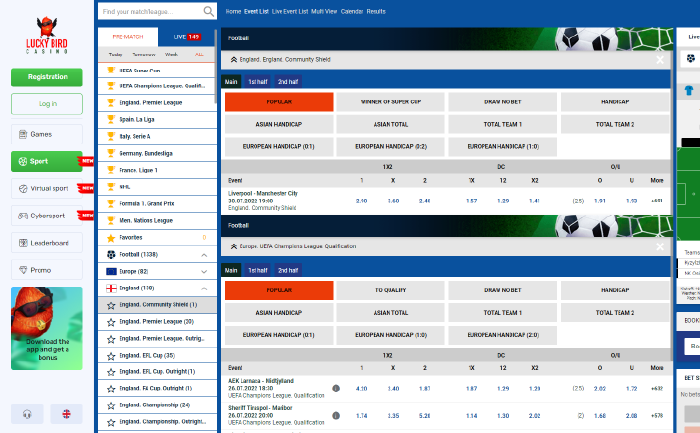Favorite England. EFL Cup (35) with star

coord(111,356)
